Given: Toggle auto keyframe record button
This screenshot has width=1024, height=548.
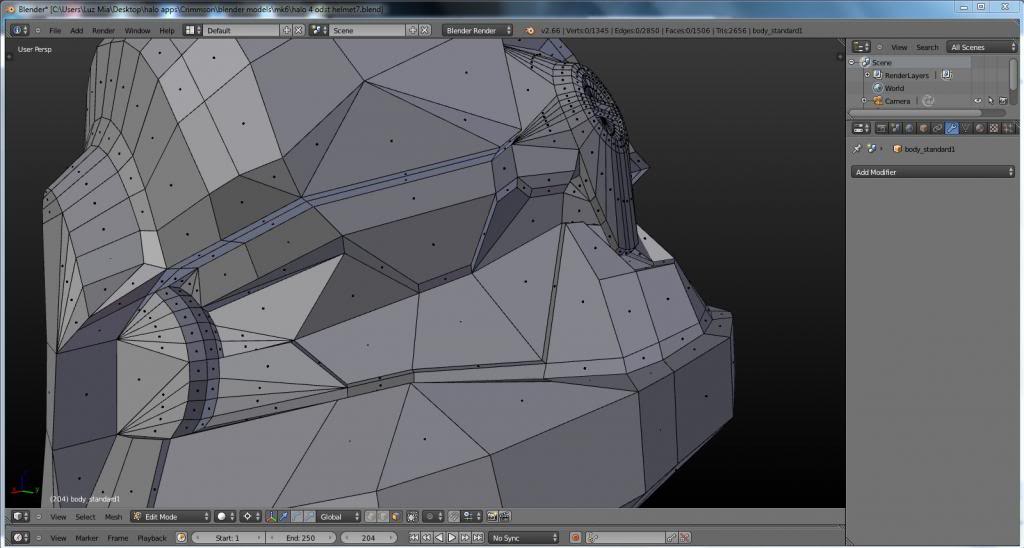Looking at the screenshot, I should [x=575, y=538].
